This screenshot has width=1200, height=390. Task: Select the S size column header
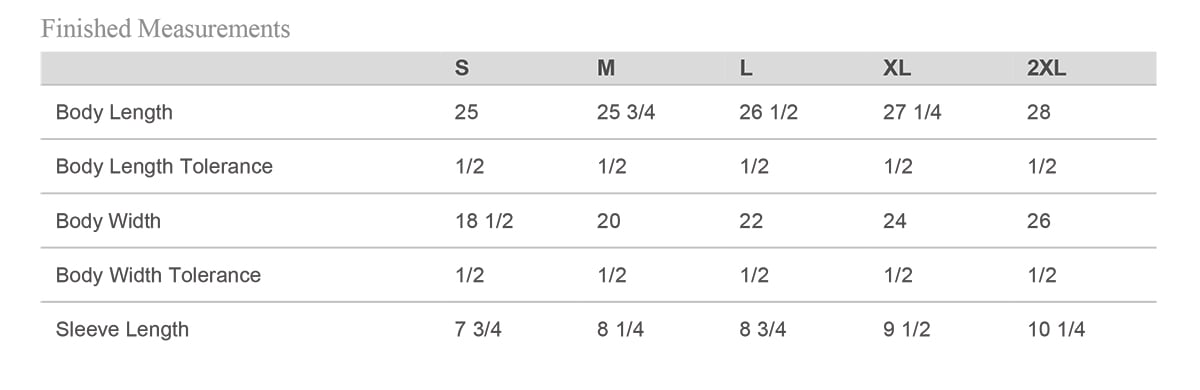[462, 69]
